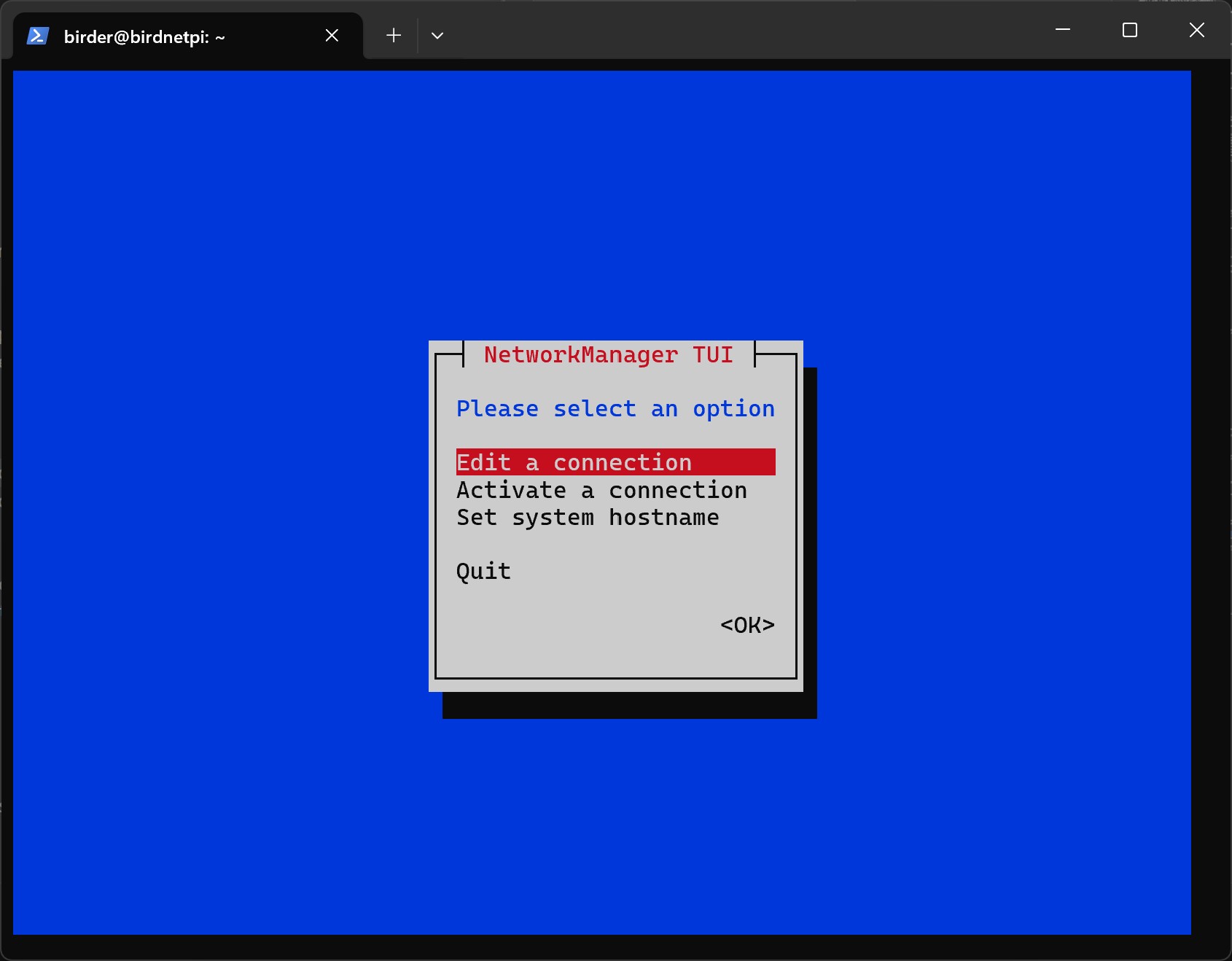Select Quit in the NetworkManager menu
The image size is (1232, 961).
click(483, 571)
